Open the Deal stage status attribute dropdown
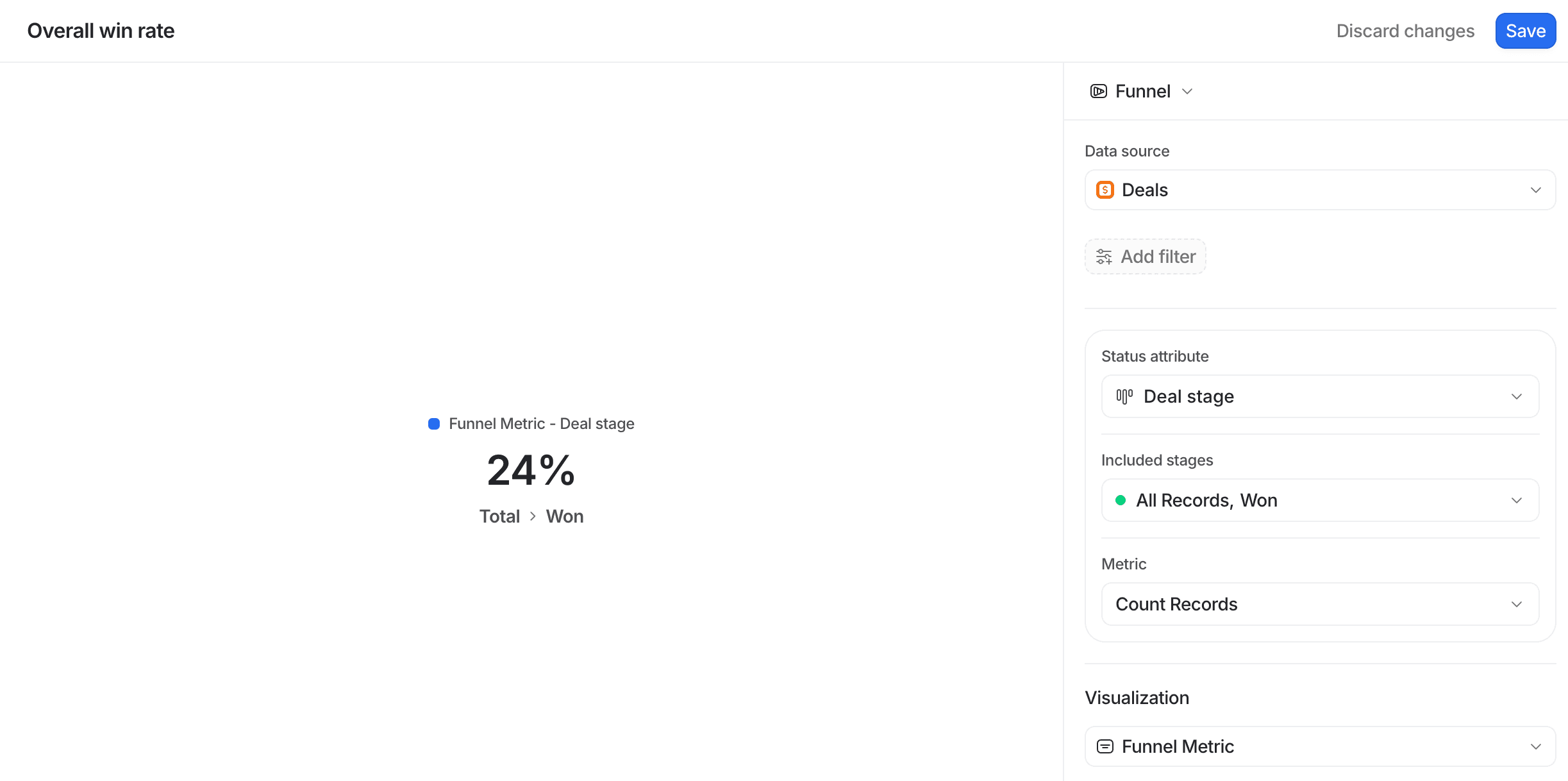The image size is (1568, 781). [x=1319, y=396]
